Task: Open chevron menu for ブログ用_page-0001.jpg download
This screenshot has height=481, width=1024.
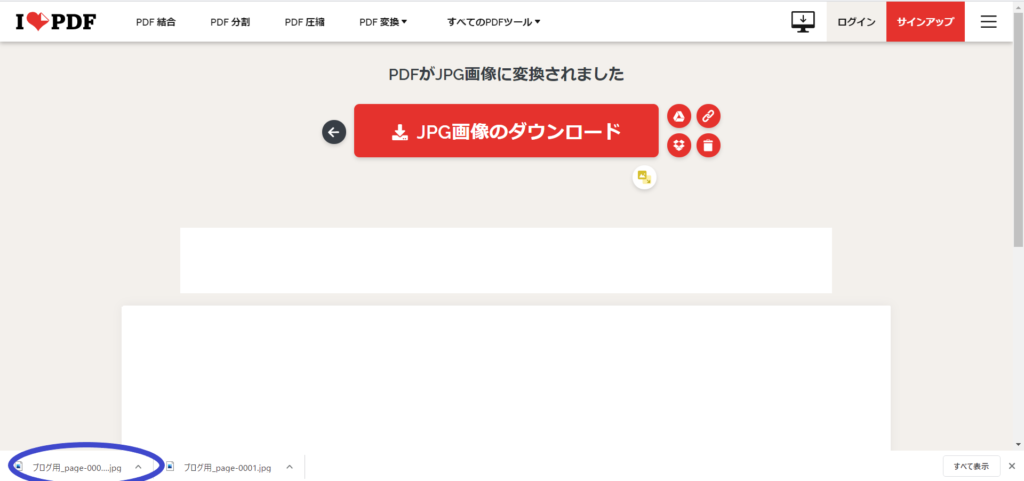Action: (289, 467)
